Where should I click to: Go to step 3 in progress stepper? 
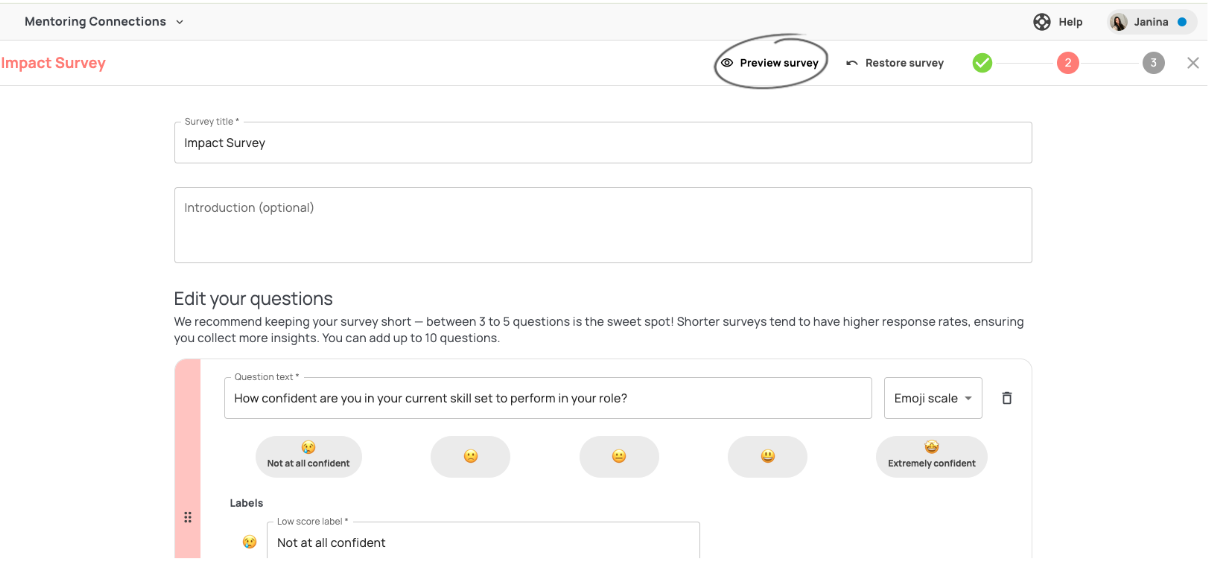1153,63
